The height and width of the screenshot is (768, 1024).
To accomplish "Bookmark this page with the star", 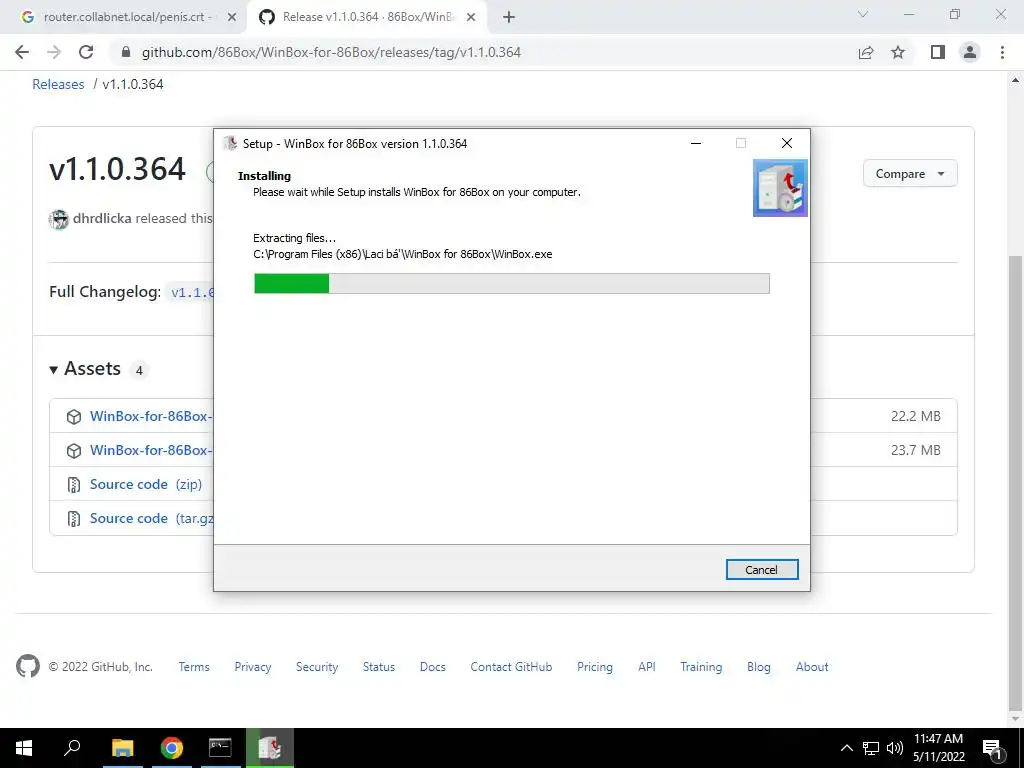I will pyautogui.click(x=898, y=52).
